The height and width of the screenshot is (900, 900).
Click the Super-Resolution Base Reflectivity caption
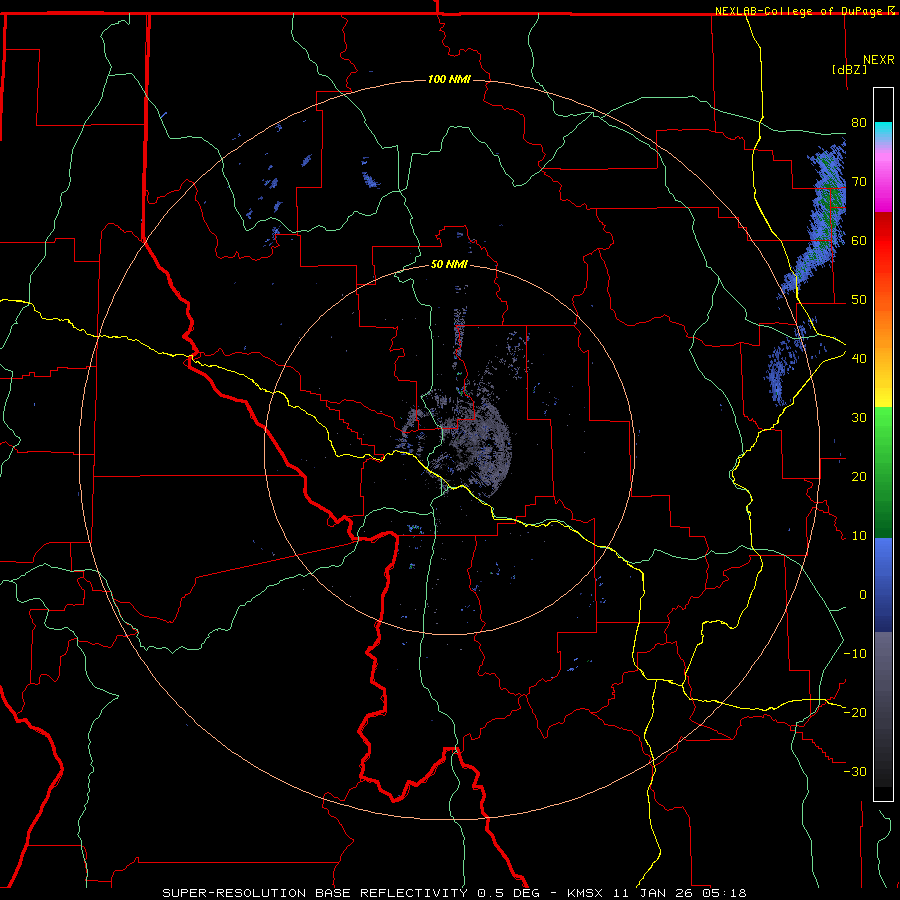[x=315, y=893]
